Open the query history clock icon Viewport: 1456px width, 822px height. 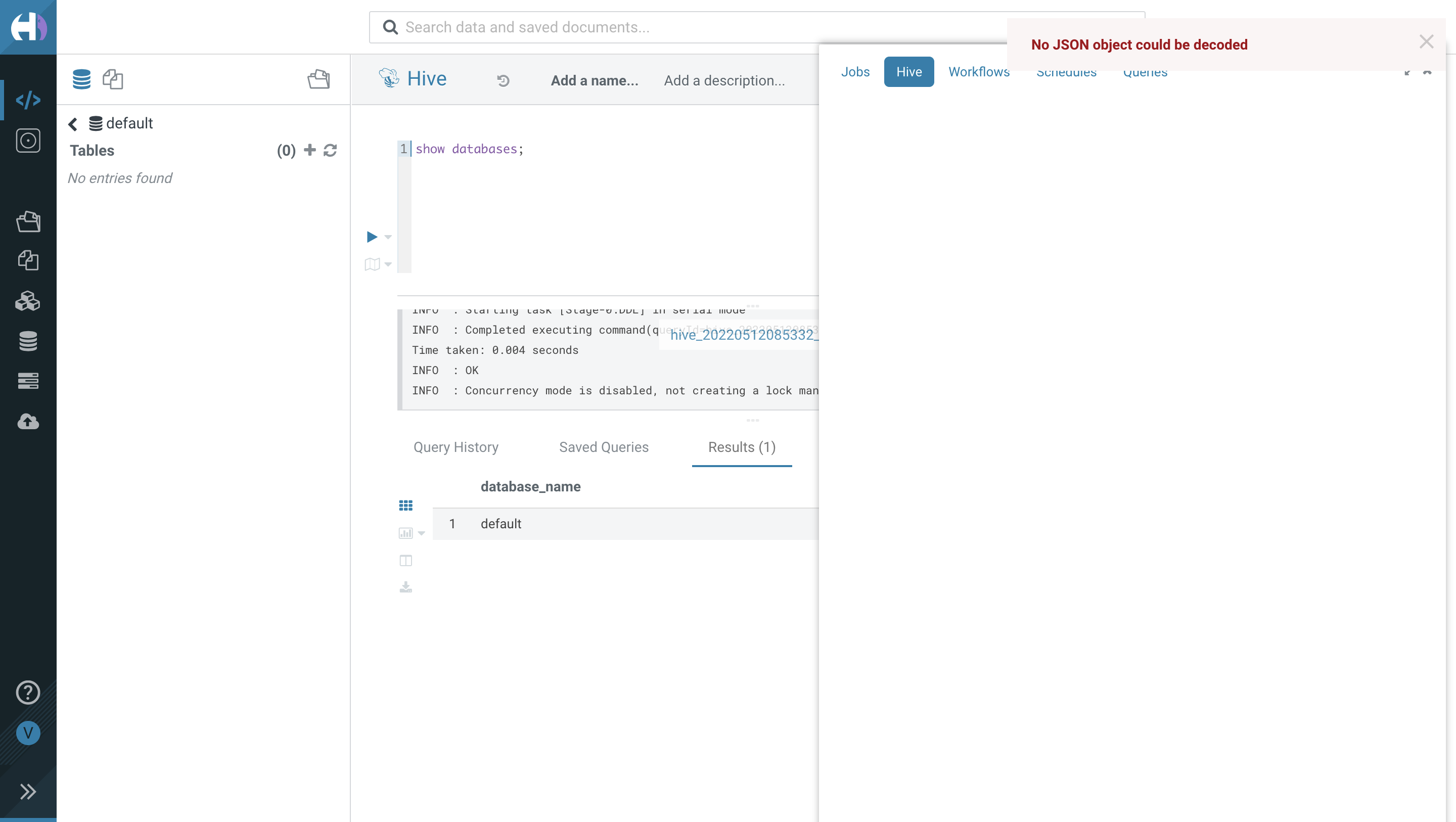(503, 81)
